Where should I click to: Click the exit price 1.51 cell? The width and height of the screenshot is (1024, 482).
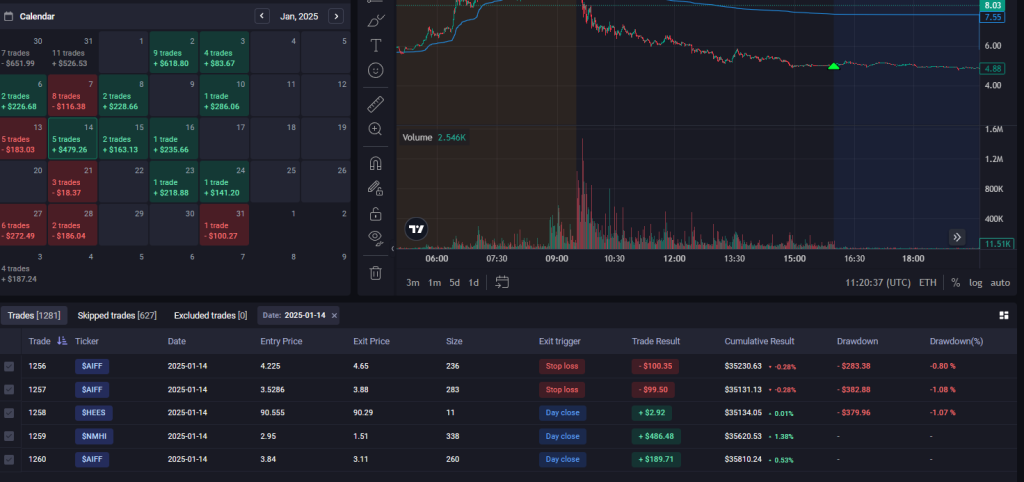pyautogui.click(x=362, y=436)
